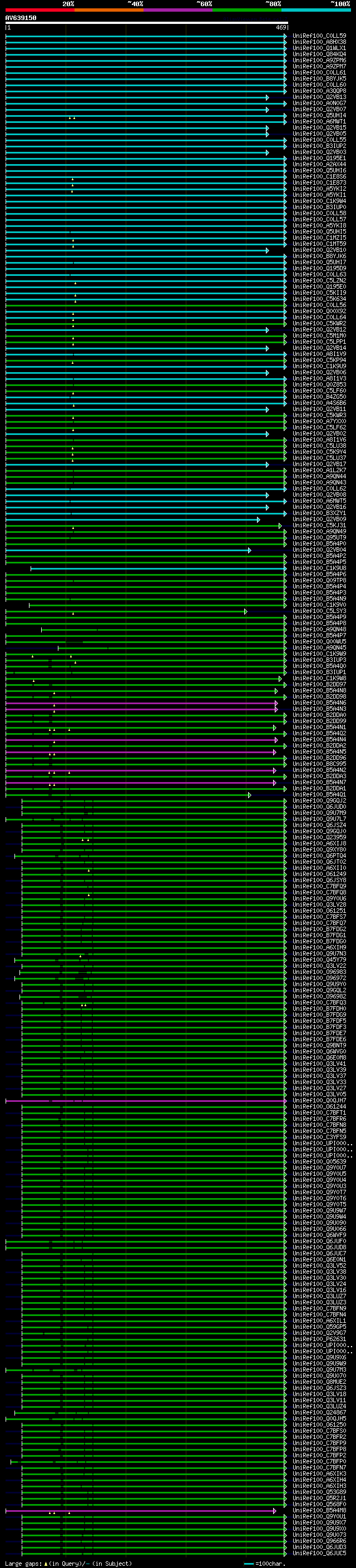The height and width of the screenshot is (1568, 356).
Task: Click label UniRef100_Q6WVF9
Action: [319, 1235]
